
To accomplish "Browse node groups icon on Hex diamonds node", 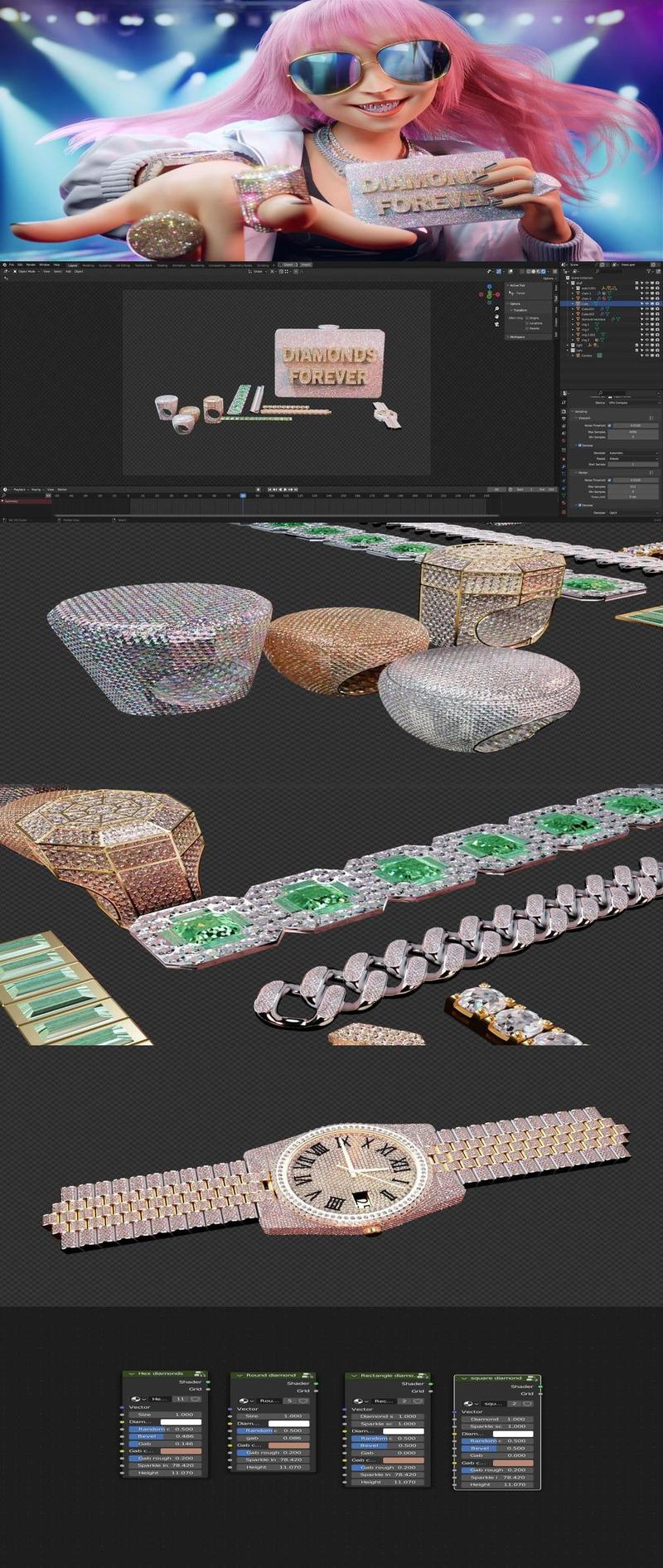I will point(138,1399).
